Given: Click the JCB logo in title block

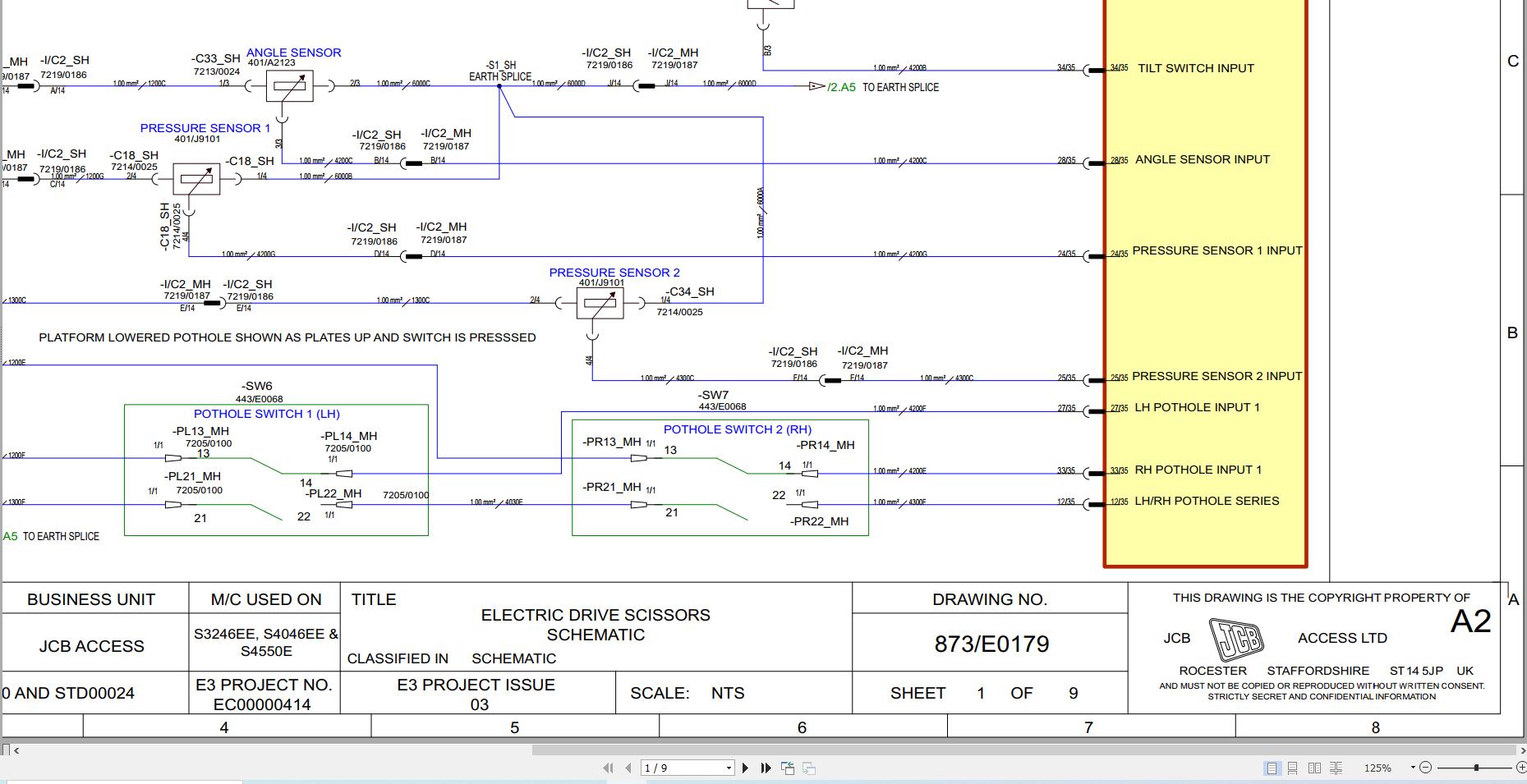Looking at the screenshot, I should (x=1236, y=639).
